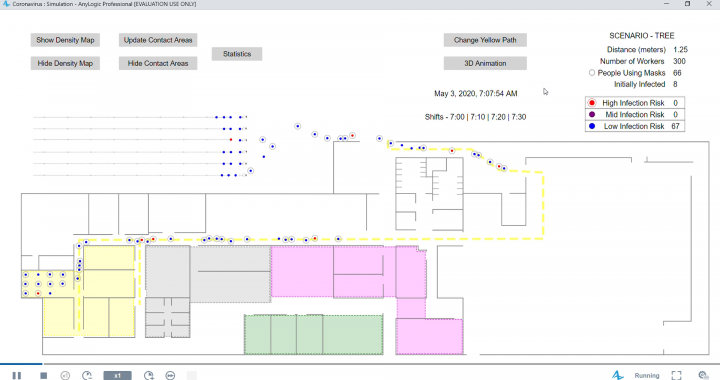Image resolution: width=720 pixels, height=380 pixels.
Task: Speed up the simulation clock icon
Action: click(149, 375)
